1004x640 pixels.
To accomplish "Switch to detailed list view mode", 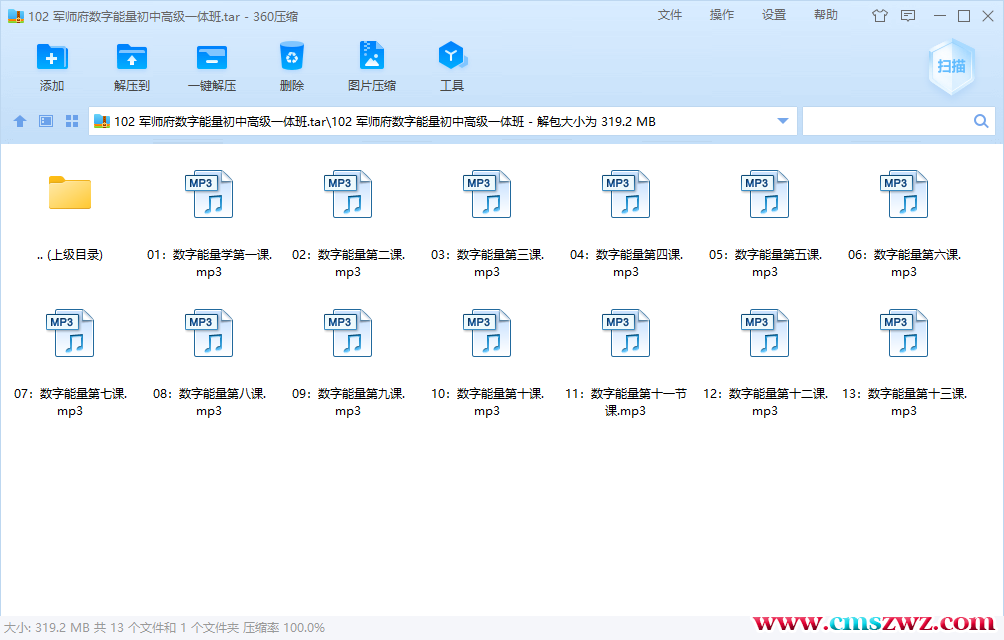I will 44,120.
